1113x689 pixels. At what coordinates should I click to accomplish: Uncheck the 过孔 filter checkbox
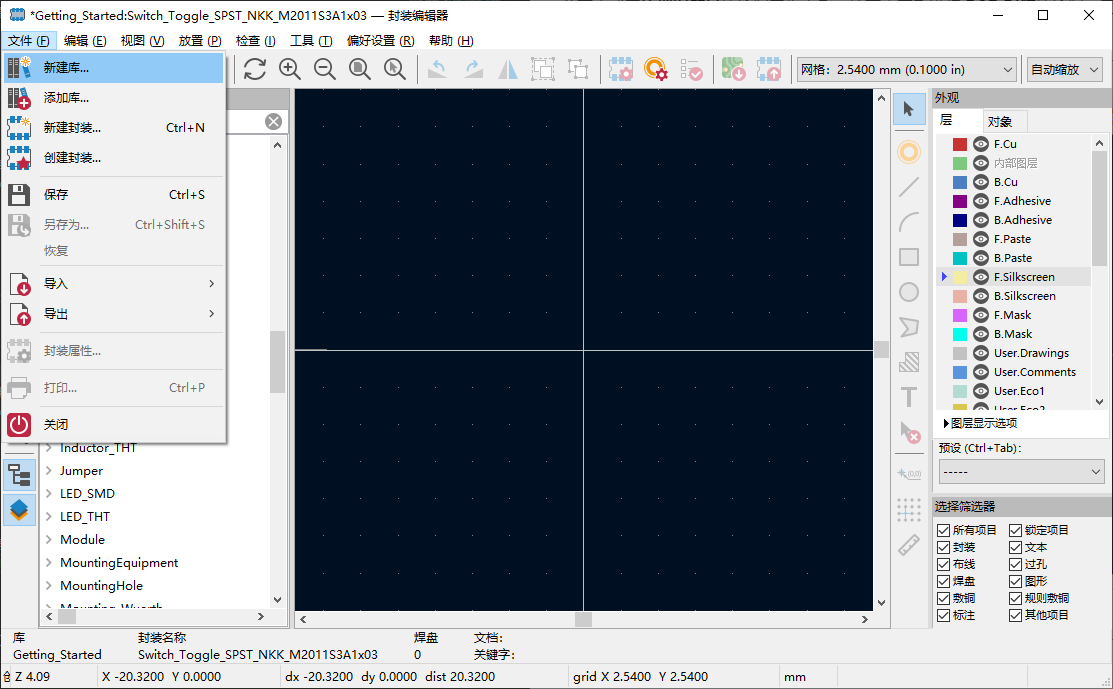(1015, 564)
